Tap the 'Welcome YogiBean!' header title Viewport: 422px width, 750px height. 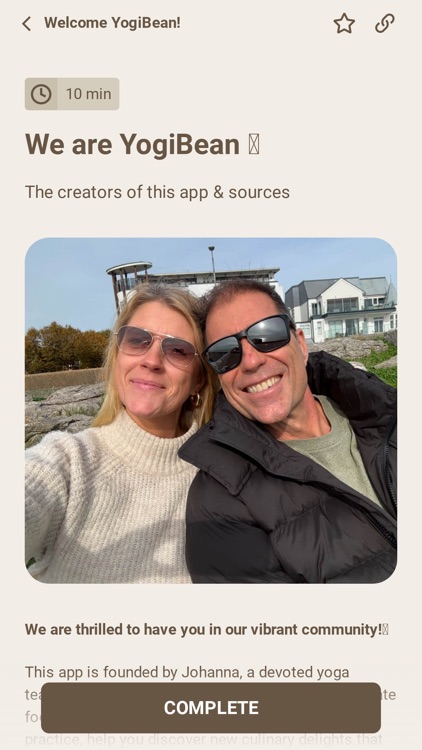pyautogui.click(x=112, y=23)
